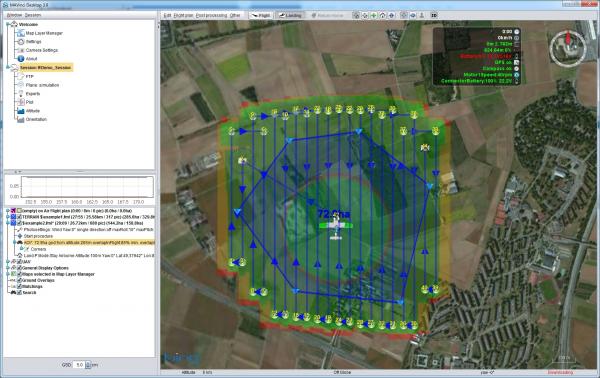The height and width of the screenshot is (378, 600).
Task: Expand the Camera sub-node
Action: click(x=21, y=249)
